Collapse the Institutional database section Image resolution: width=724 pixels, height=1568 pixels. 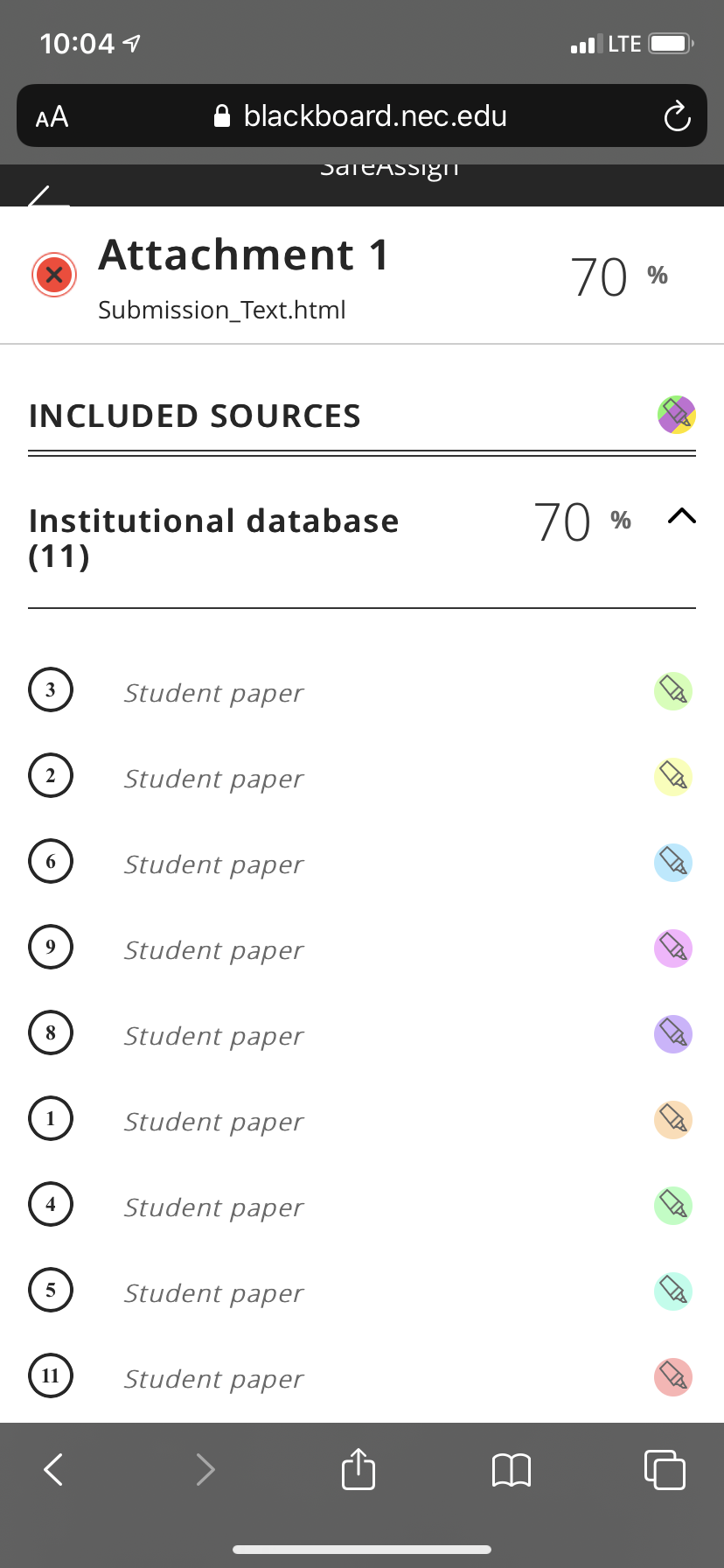682,516
